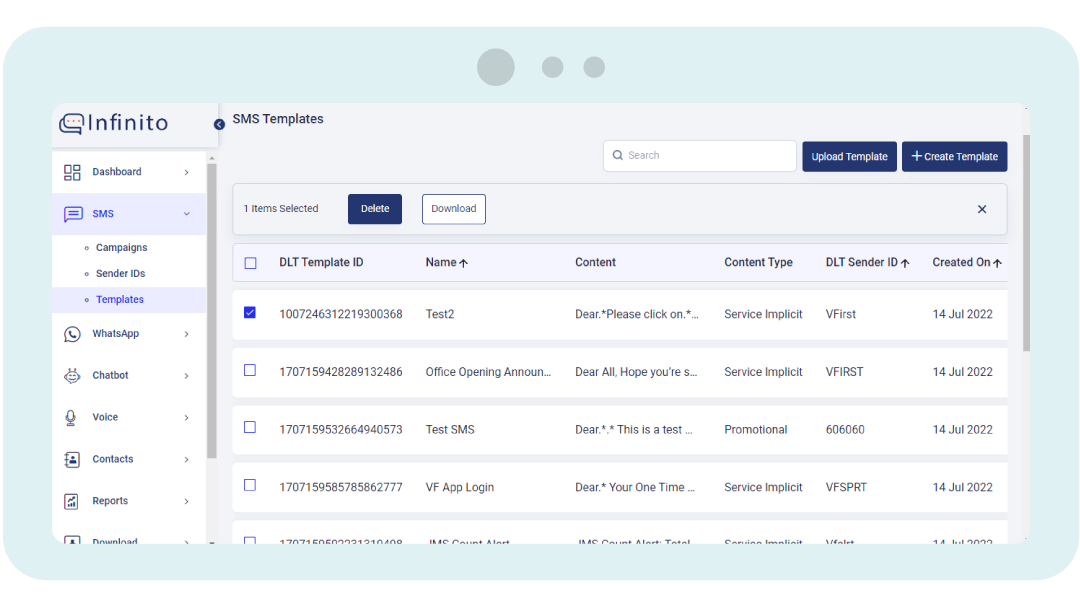The image size is (1080, 609).
Task: Click the 606060 sender ID cell
Action: pyautogui.click(x=845, y=430)
